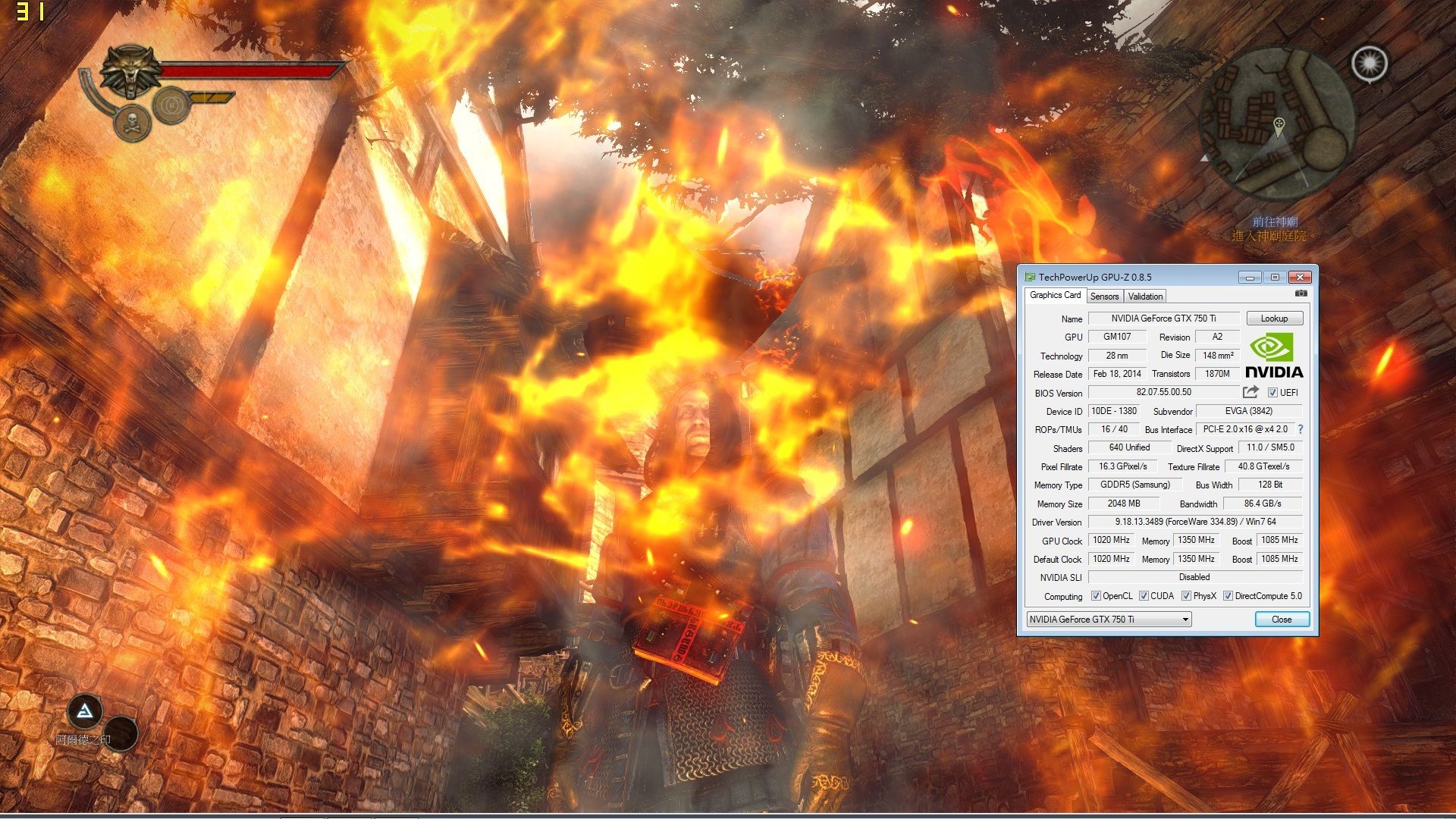Image resolution: width=1456 pixels, height=819 pixels.
Task: Click the Bus Width value 128 Bit
Action: point(1270,485)
